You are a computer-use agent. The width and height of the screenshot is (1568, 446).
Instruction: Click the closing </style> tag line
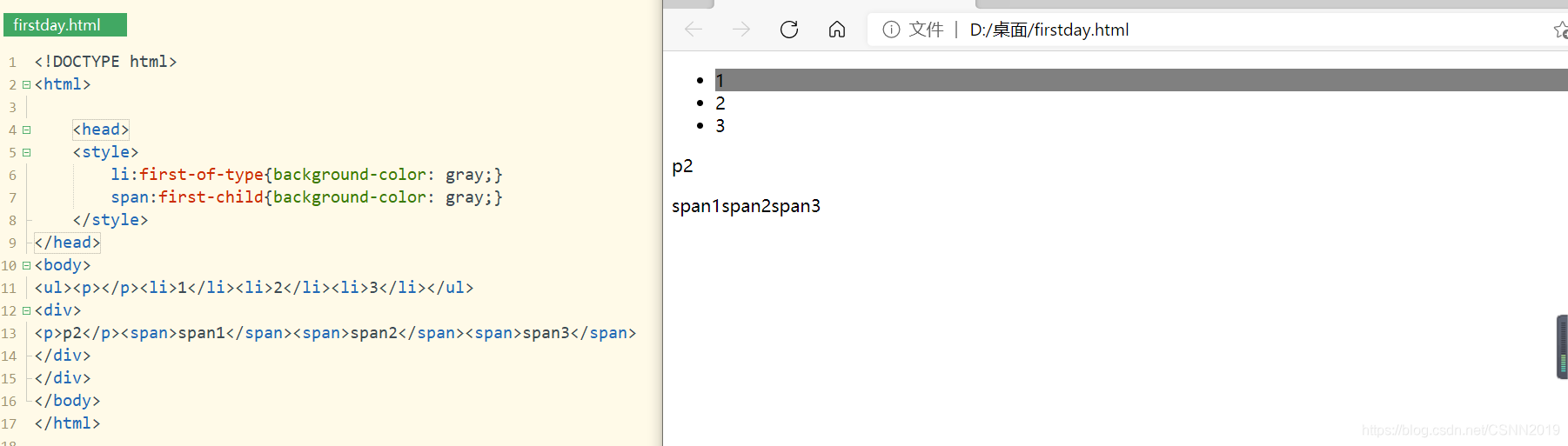pos(111,220)
